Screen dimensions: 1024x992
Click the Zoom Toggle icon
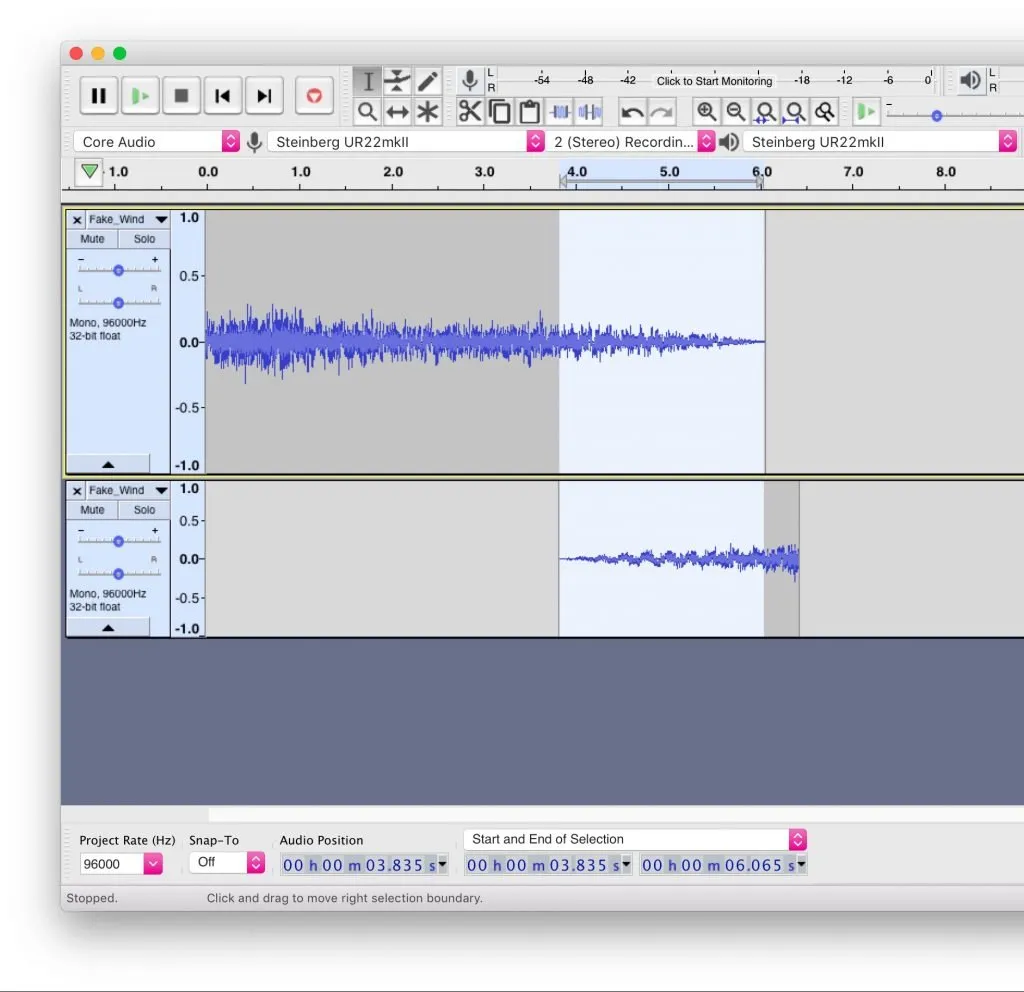825,112
